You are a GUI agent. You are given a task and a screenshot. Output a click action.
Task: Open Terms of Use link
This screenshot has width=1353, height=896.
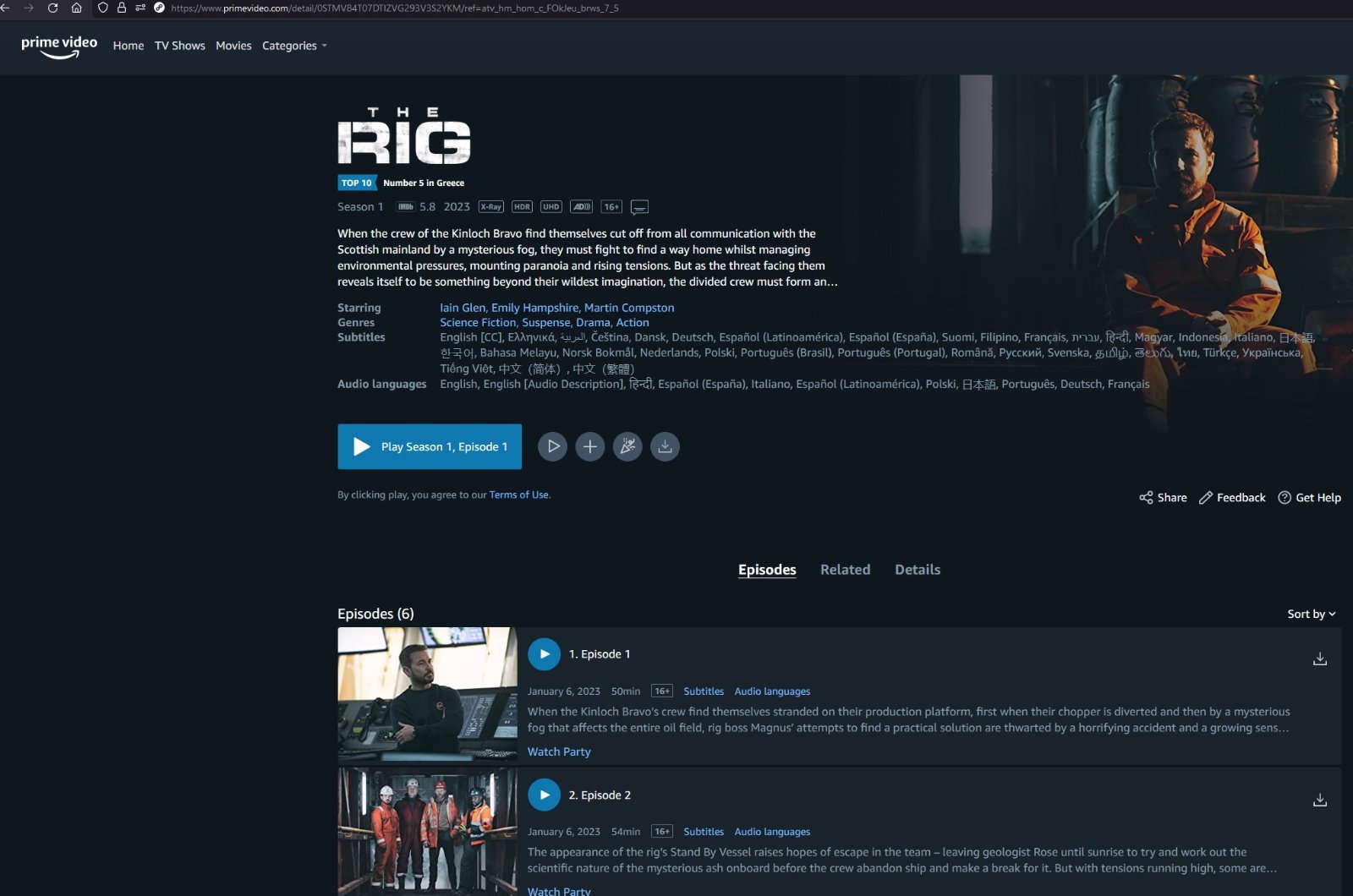pos(518,494)
